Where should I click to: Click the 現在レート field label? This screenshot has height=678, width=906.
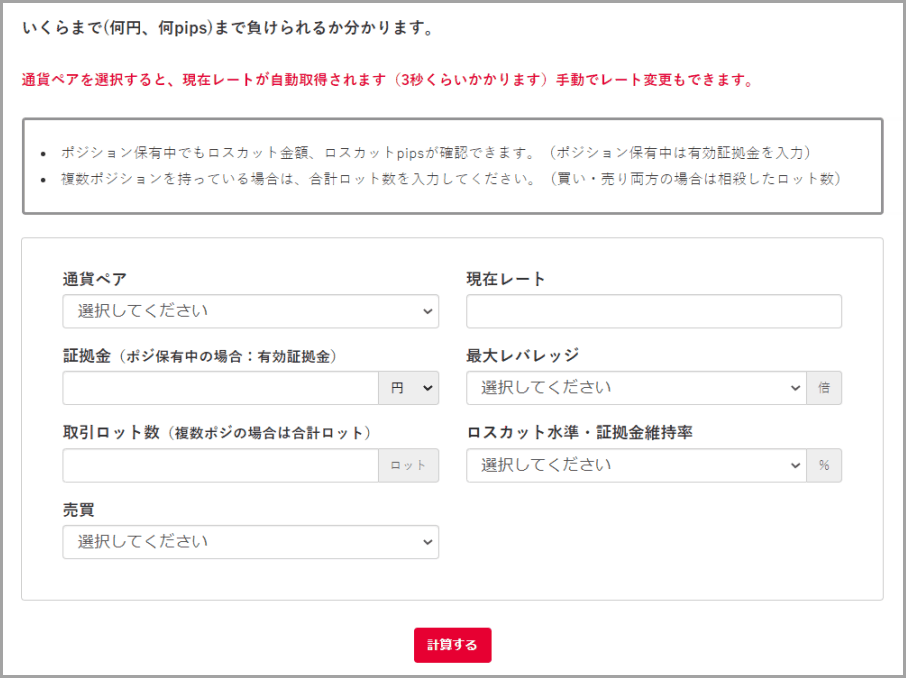pos(506,279)
